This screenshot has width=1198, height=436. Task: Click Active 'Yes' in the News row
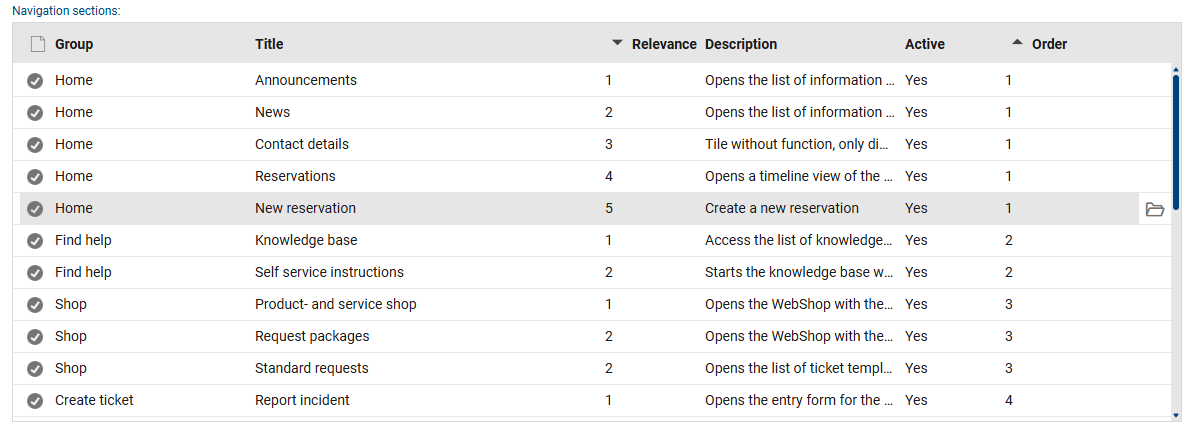[916, 112]
